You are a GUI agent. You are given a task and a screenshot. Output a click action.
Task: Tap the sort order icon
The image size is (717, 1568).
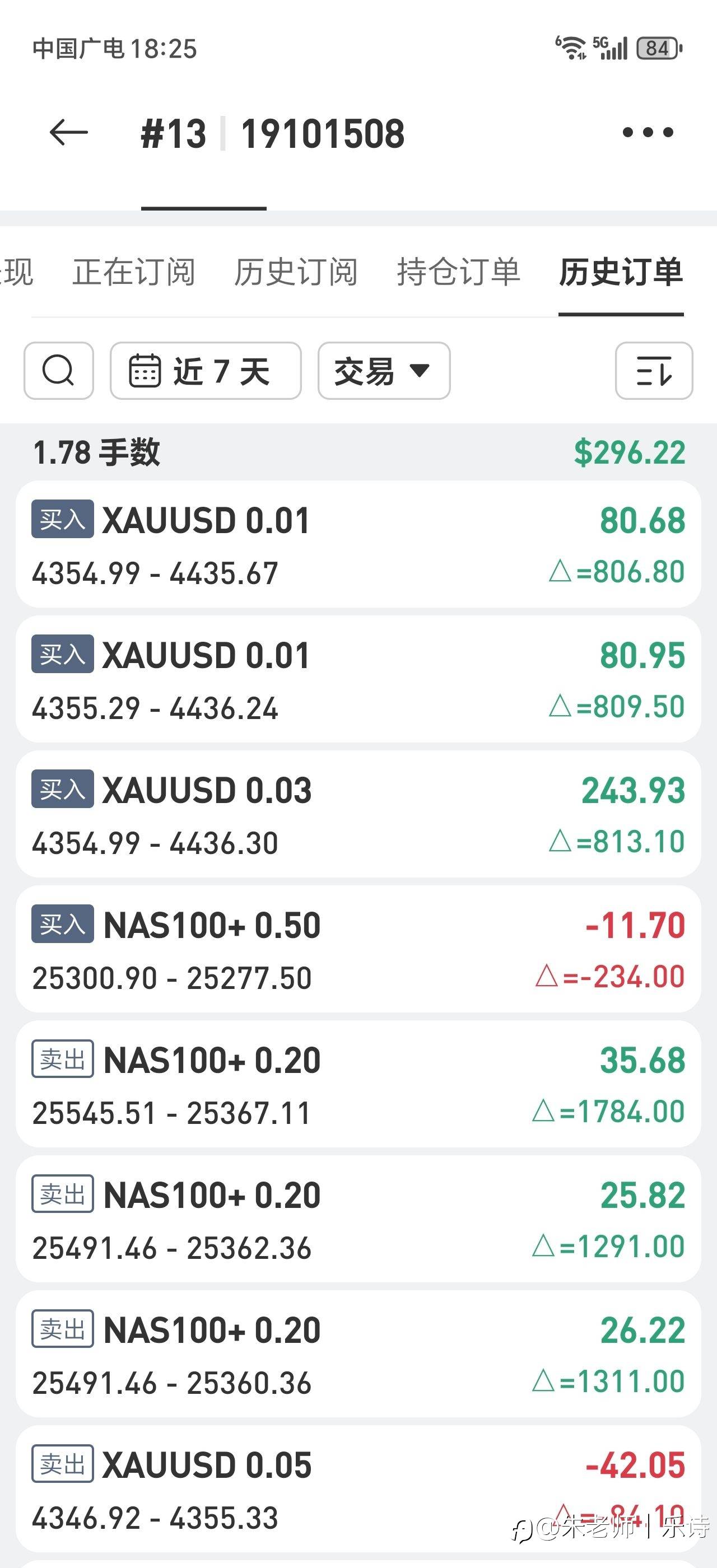coord(654,371)
